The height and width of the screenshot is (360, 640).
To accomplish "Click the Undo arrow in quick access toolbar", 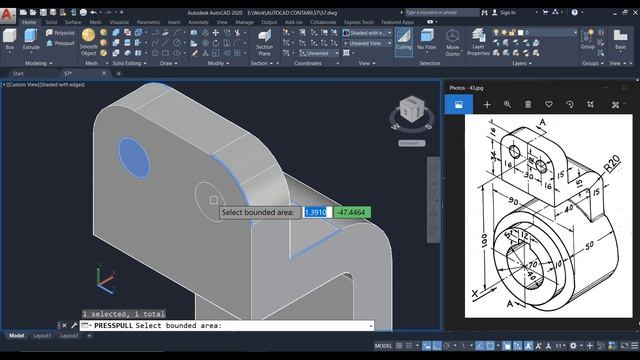I will (93, 13).
